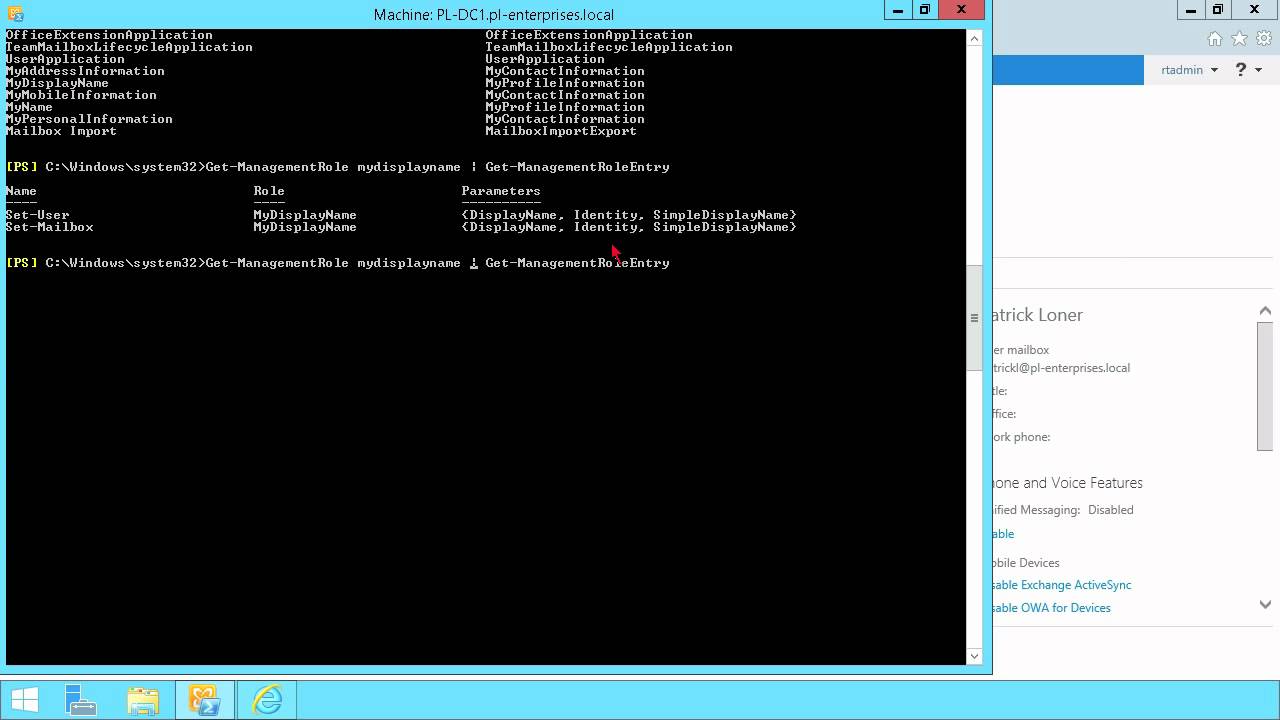Click 'MyPersonalInformation' in left column

tap(90, 119)
